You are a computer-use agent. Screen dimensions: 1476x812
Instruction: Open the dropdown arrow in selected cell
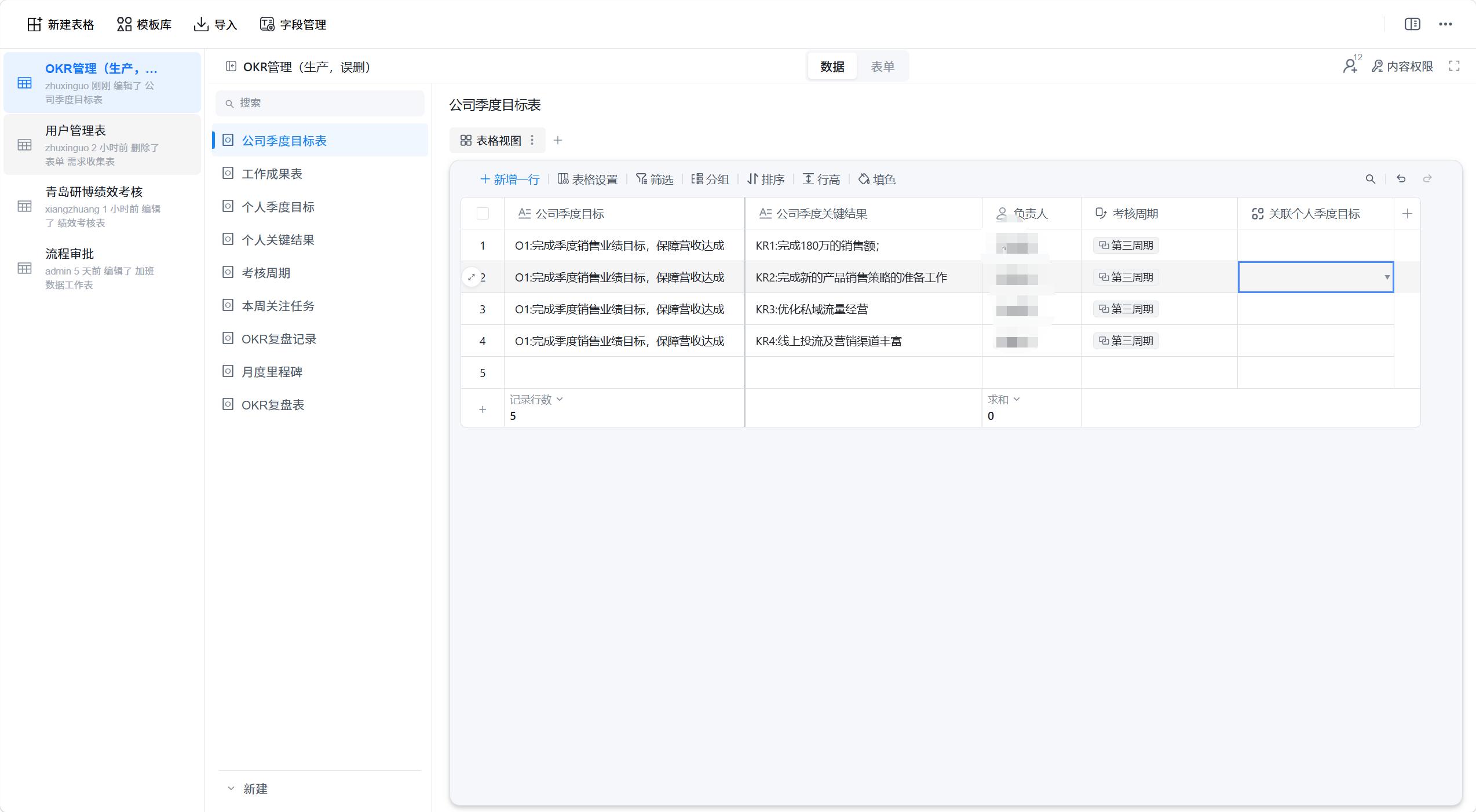1387,277
